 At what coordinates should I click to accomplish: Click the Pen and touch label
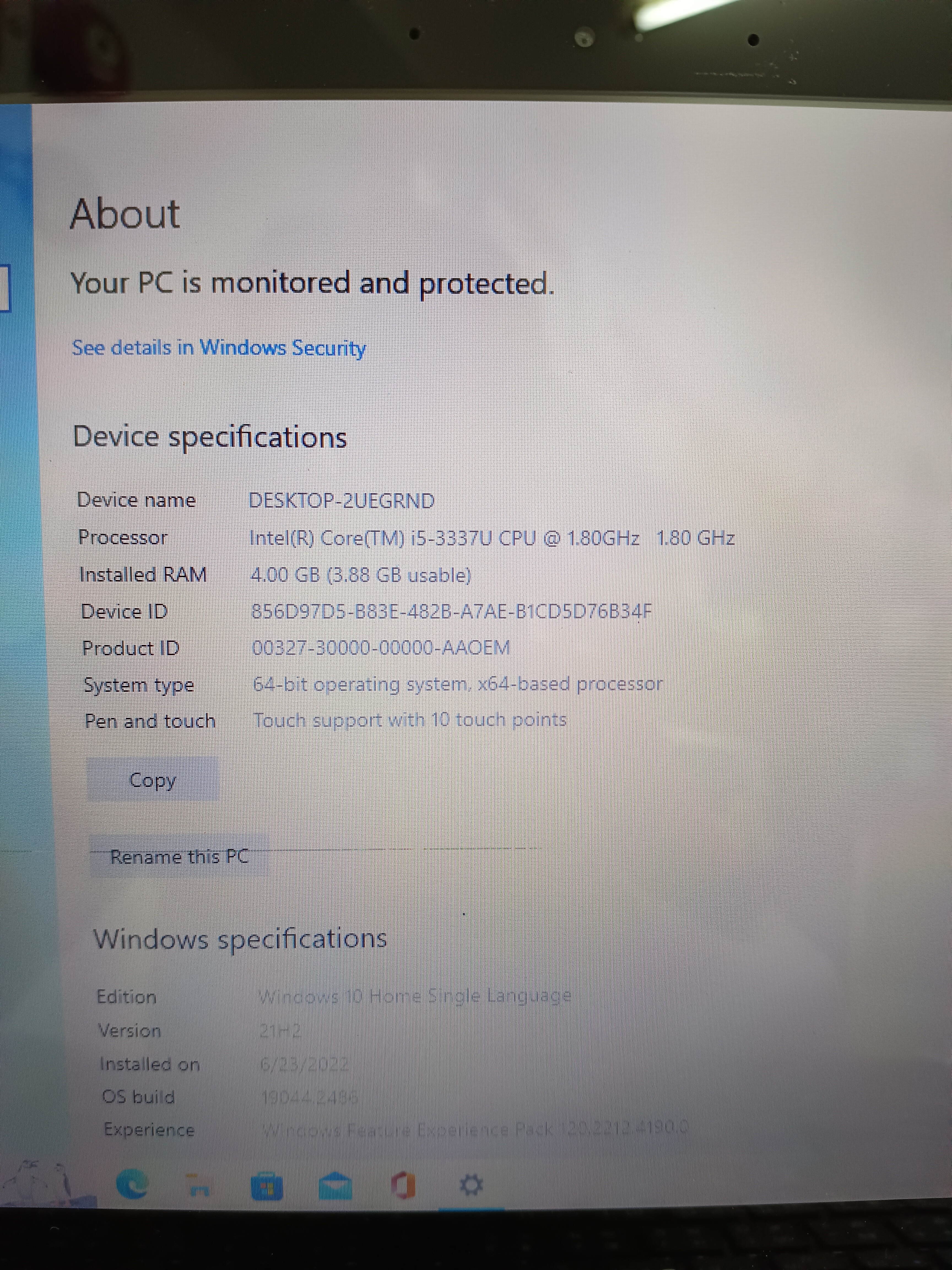tap(150, 720)
